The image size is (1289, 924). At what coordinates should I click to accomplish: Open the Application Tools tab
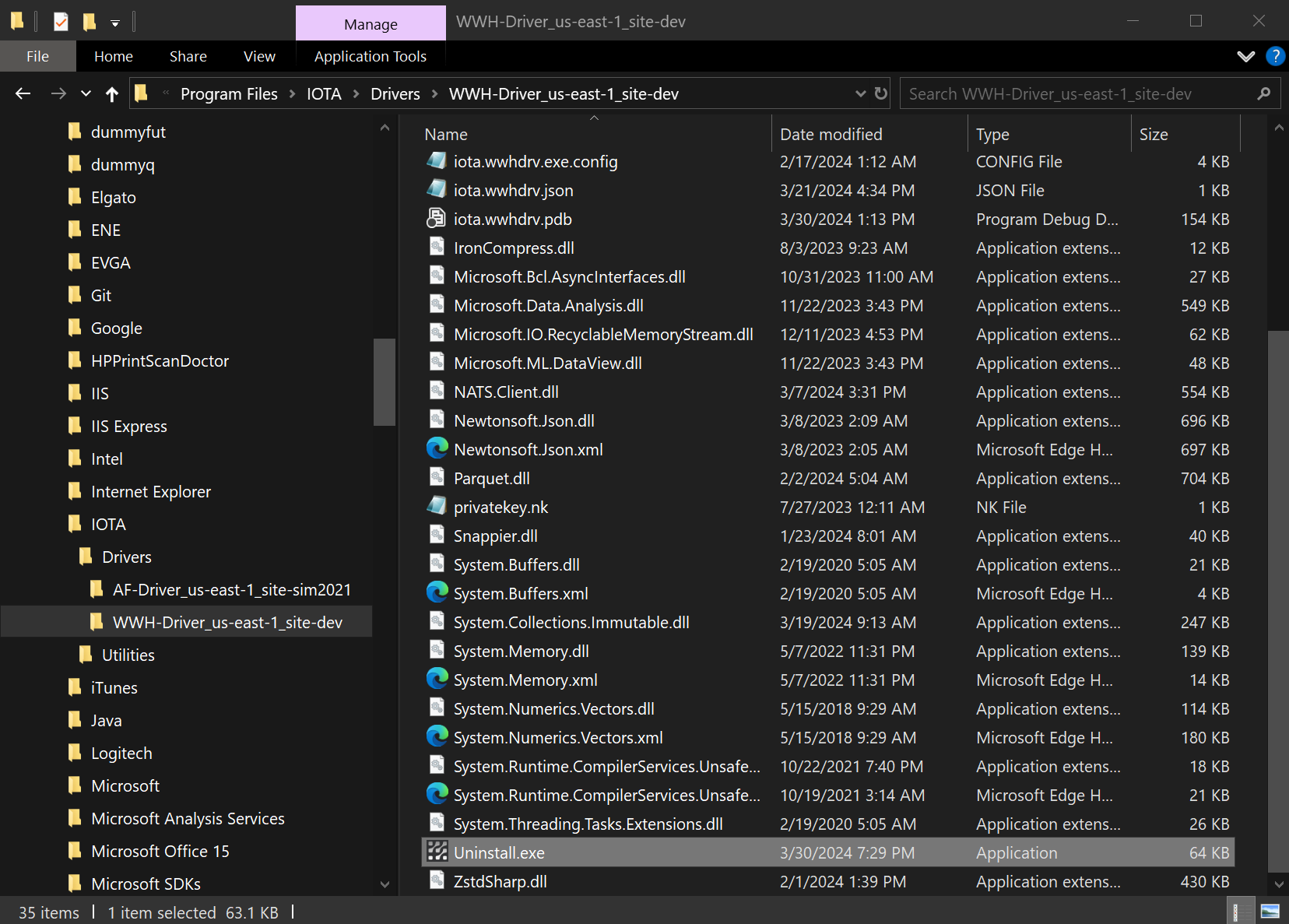[x=371, y=56]
